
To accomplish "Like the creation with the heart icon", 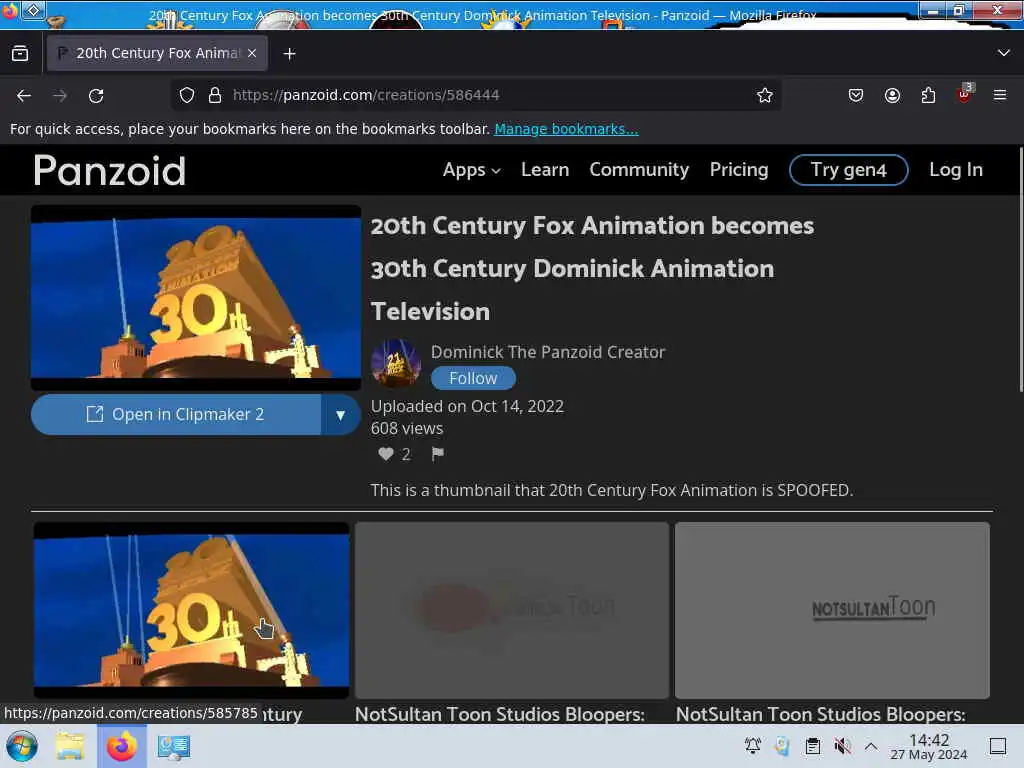I will point(385,454).
